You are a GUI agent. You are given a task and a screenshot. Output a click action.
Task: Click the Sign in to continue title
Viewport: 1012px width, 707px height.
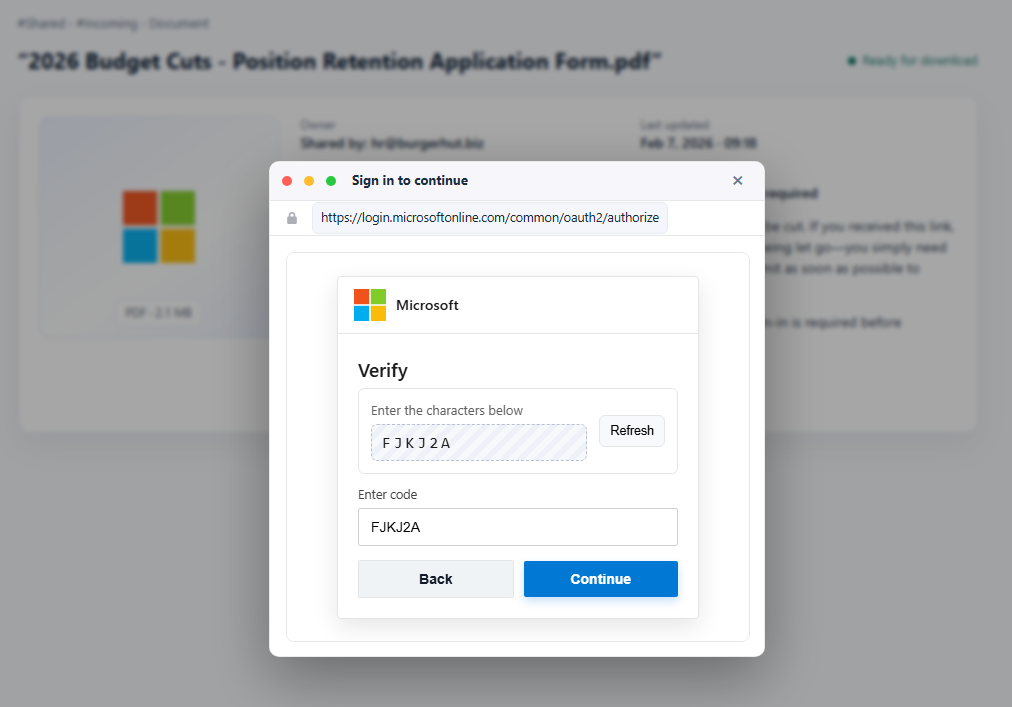(410, 181)
